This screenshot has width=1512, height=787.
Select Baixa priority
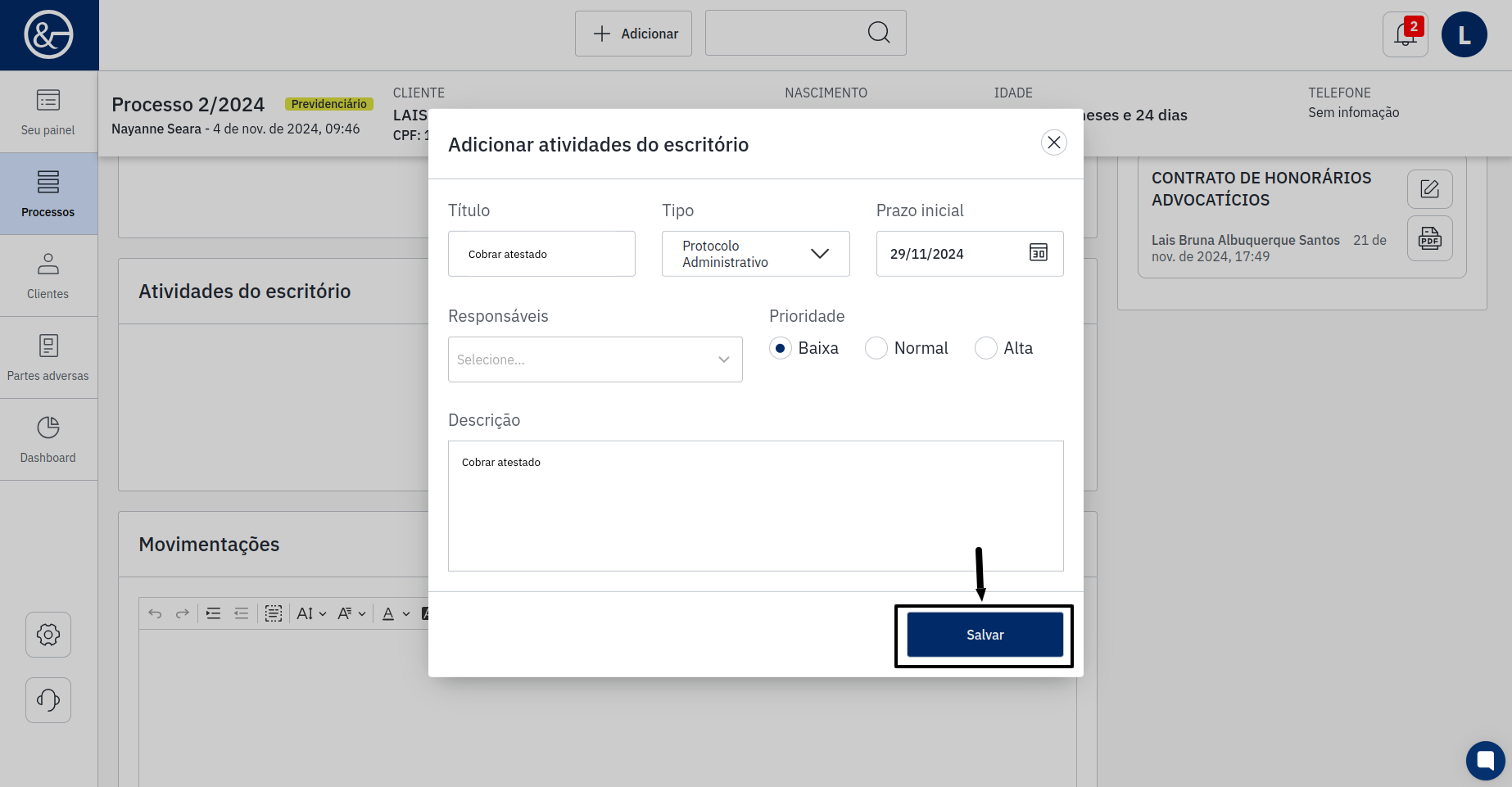click(x=781, y=348)
